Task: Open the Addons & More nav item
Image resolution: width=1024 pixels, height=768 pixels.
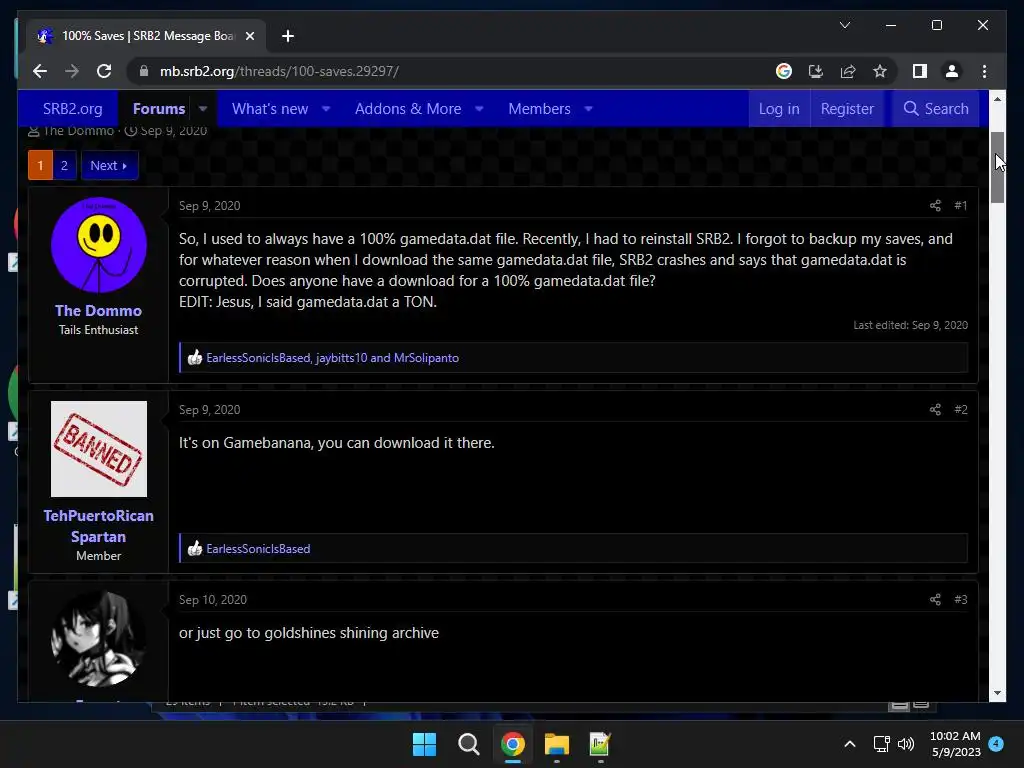Action: 408,108
